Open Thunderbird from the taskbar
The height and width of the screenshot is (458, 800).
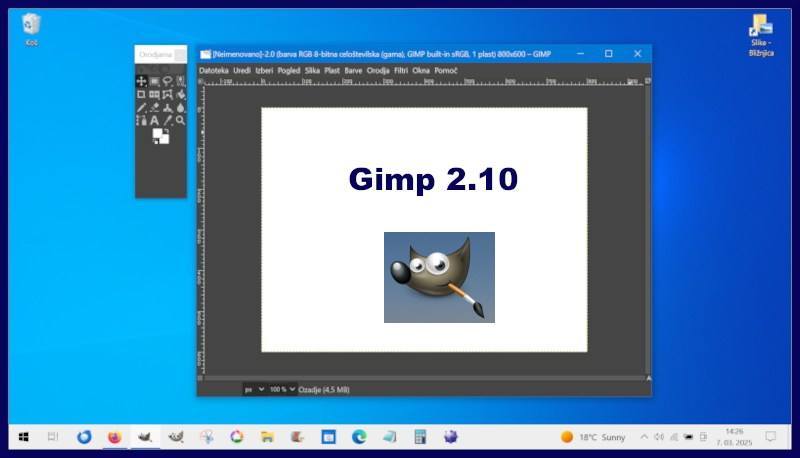point(84,437)
